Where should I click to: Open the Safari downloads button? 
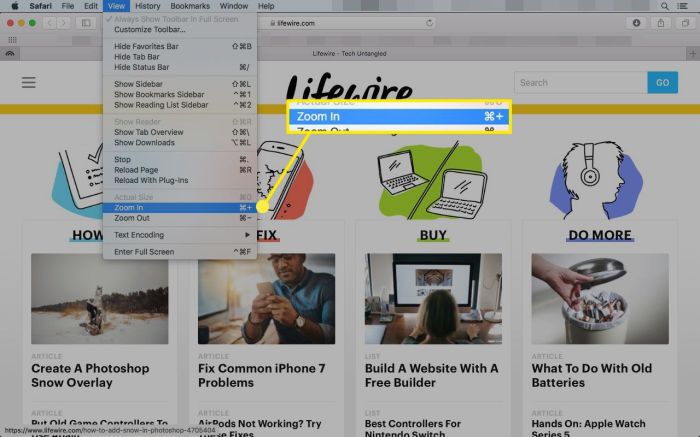636,23
